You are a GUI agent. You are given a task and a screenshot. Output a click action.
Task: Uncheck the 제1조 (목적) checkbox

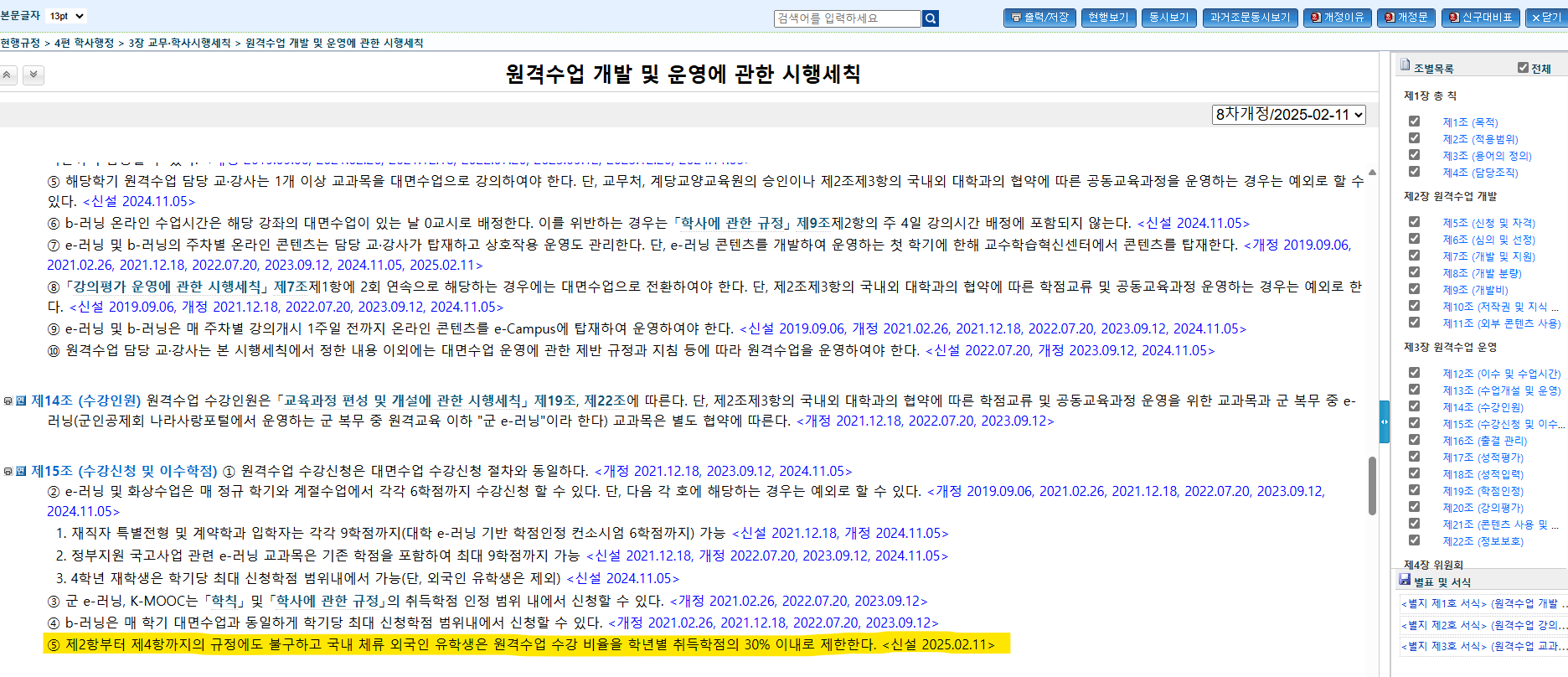(1414, 121)
